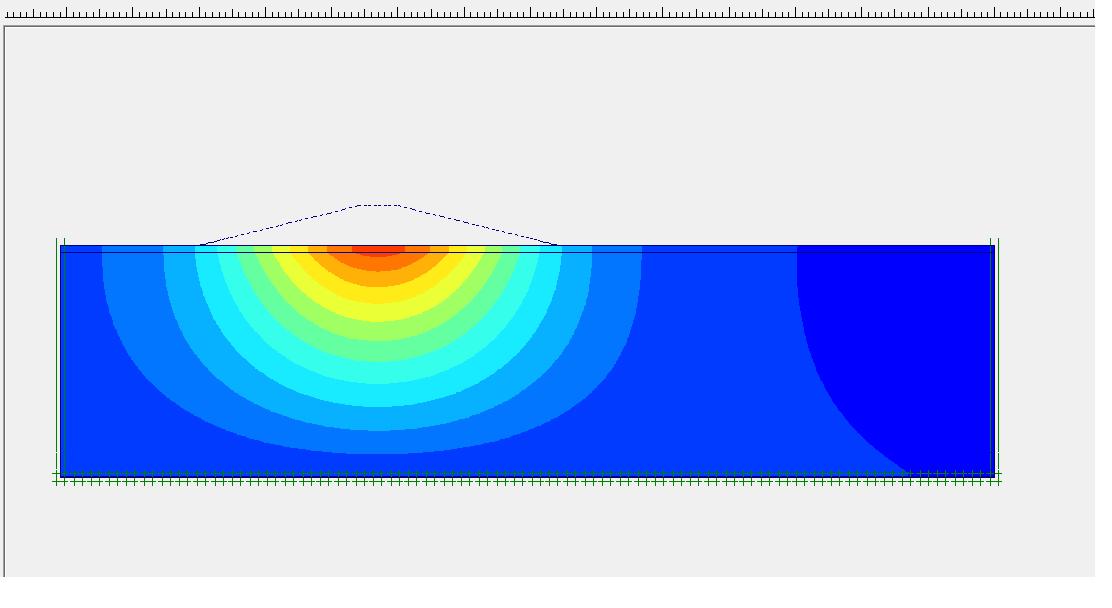Click the bottom-left corner fixity of the model
The height and width of the screenshot is (608, 1112).
coord(58,479)
